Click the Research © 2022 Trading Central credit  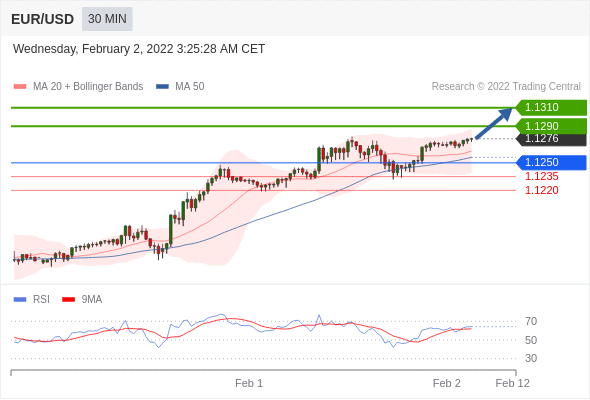(x=506, y=87)
